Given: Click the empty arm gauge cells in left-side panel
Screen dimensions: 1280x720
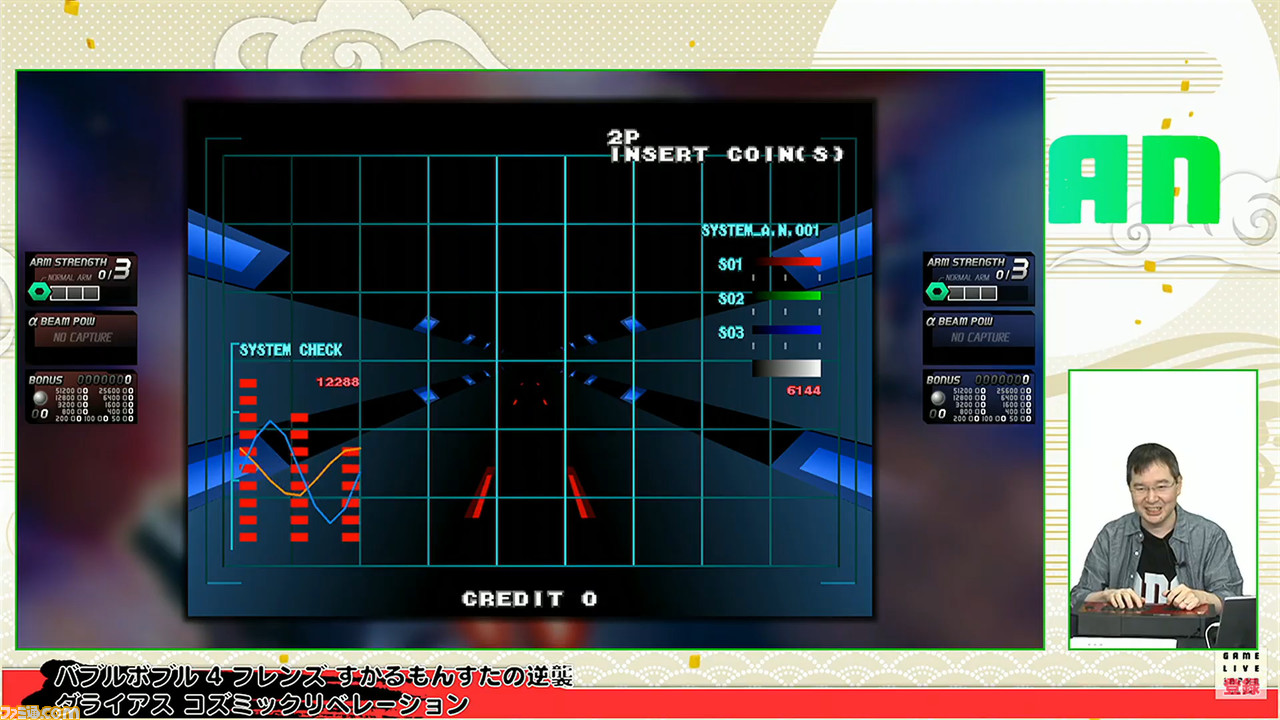Looking at the screenshot, I should click(x=76, y=293).
